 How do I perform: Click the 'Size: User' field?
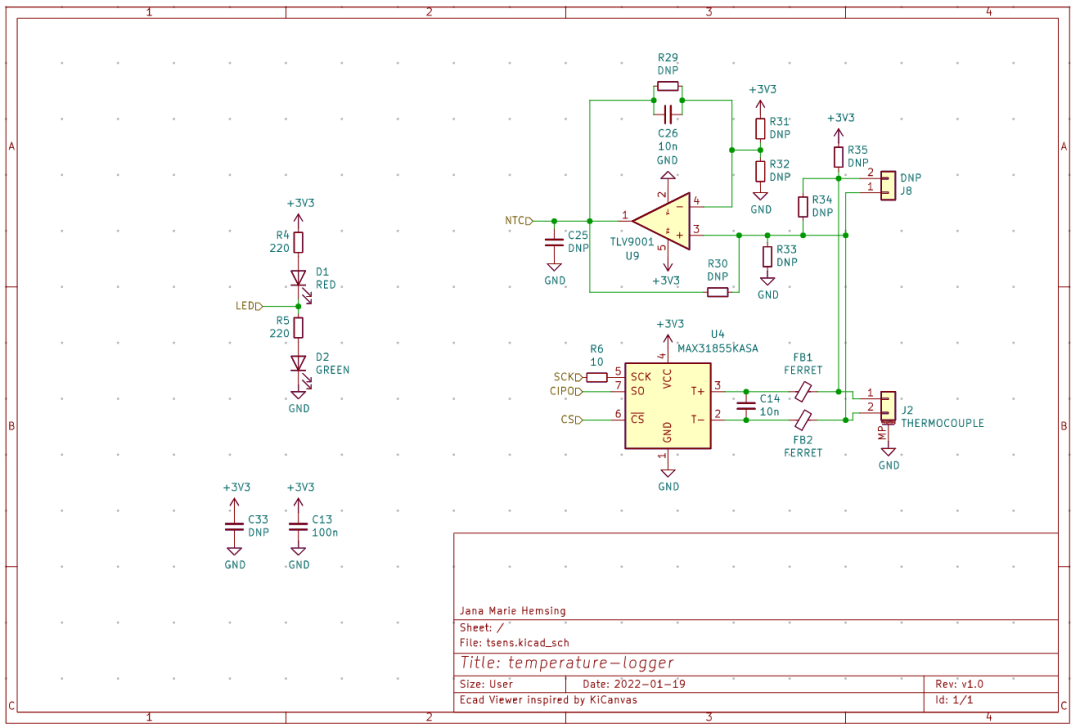tap(486, 684)
